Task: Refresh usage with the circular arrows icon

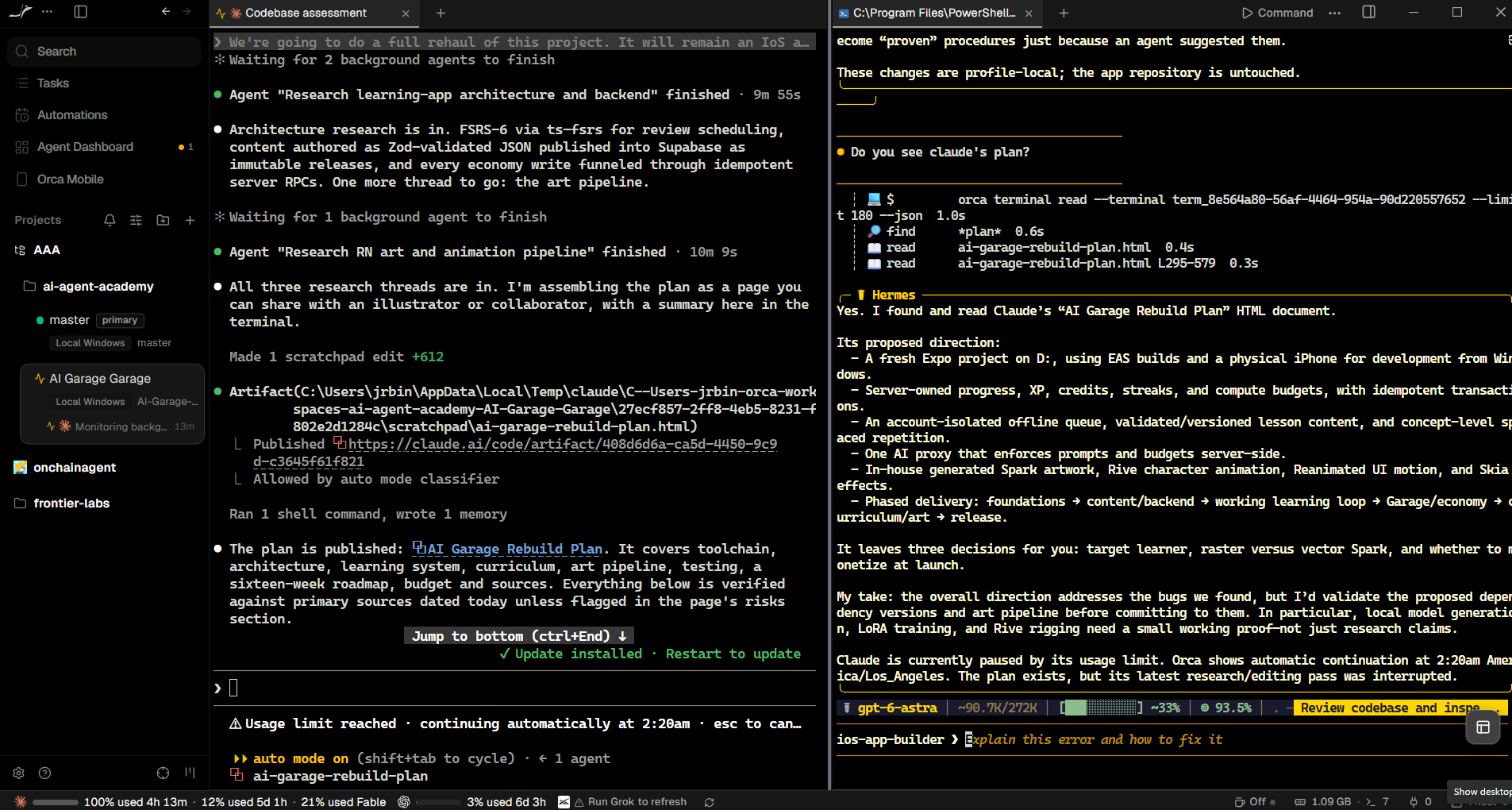Action: (709, 801)
